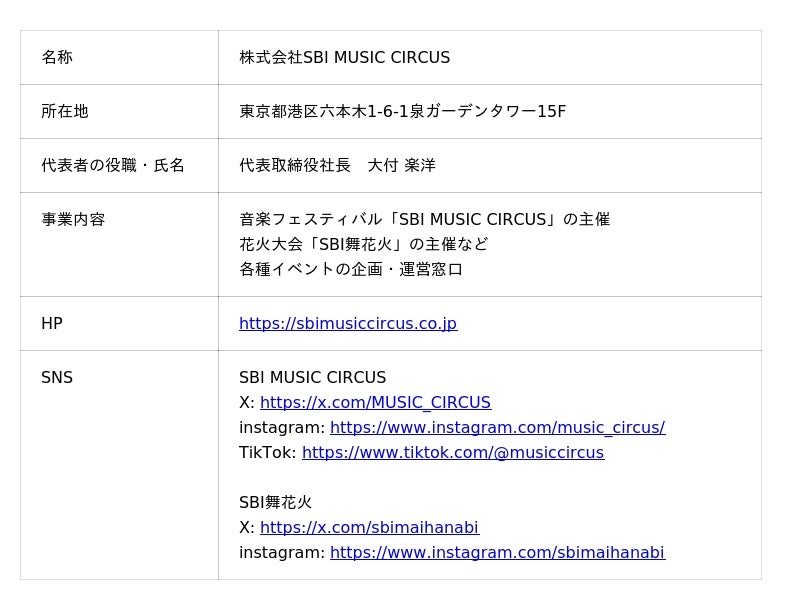Open the sbimusiccircus.co.jp homepage link
800x610 pixels.
pyautogui.click(x=347, y=324)
